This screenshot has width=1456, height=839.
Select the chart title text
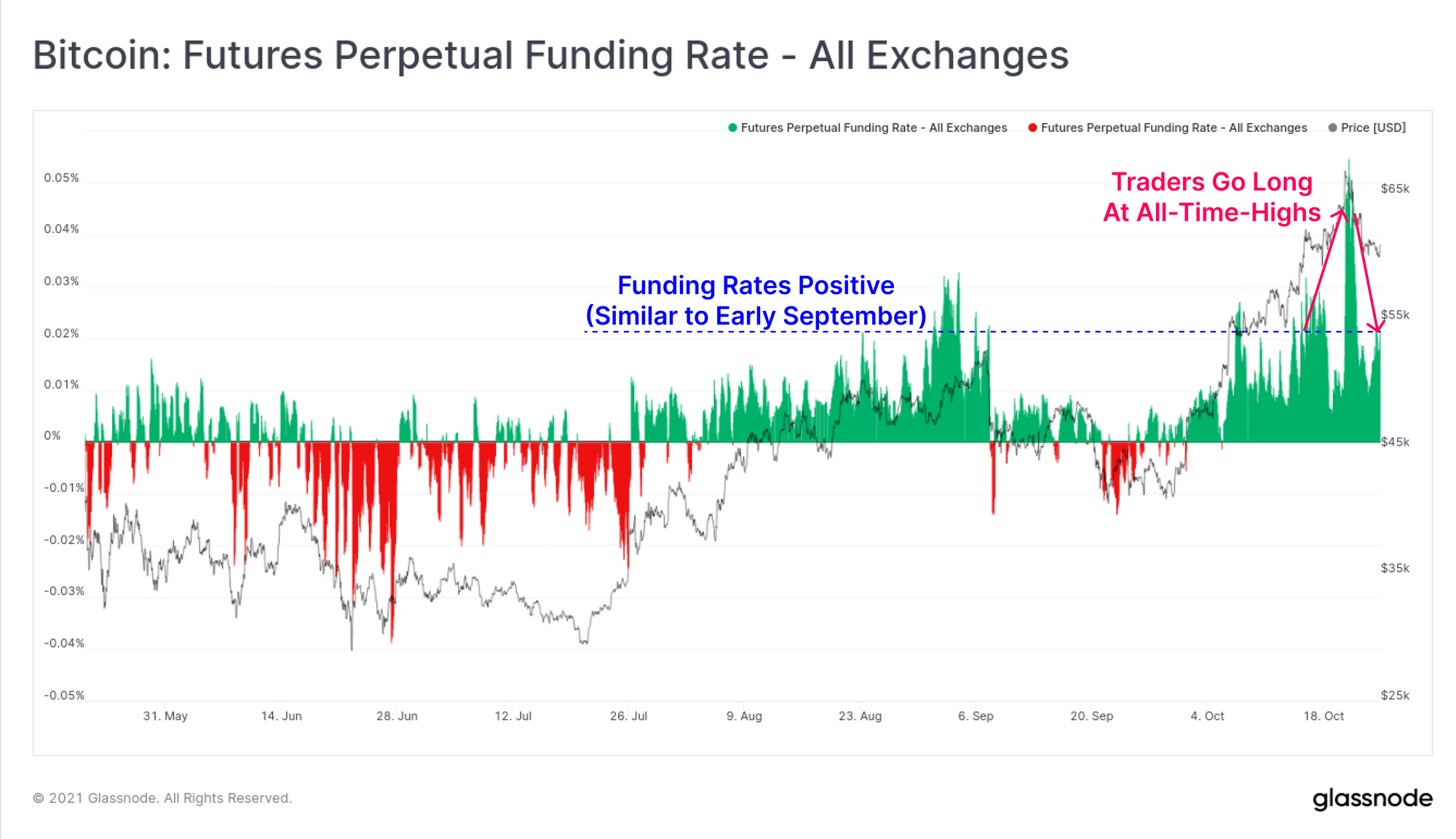[x=550, y=55]
